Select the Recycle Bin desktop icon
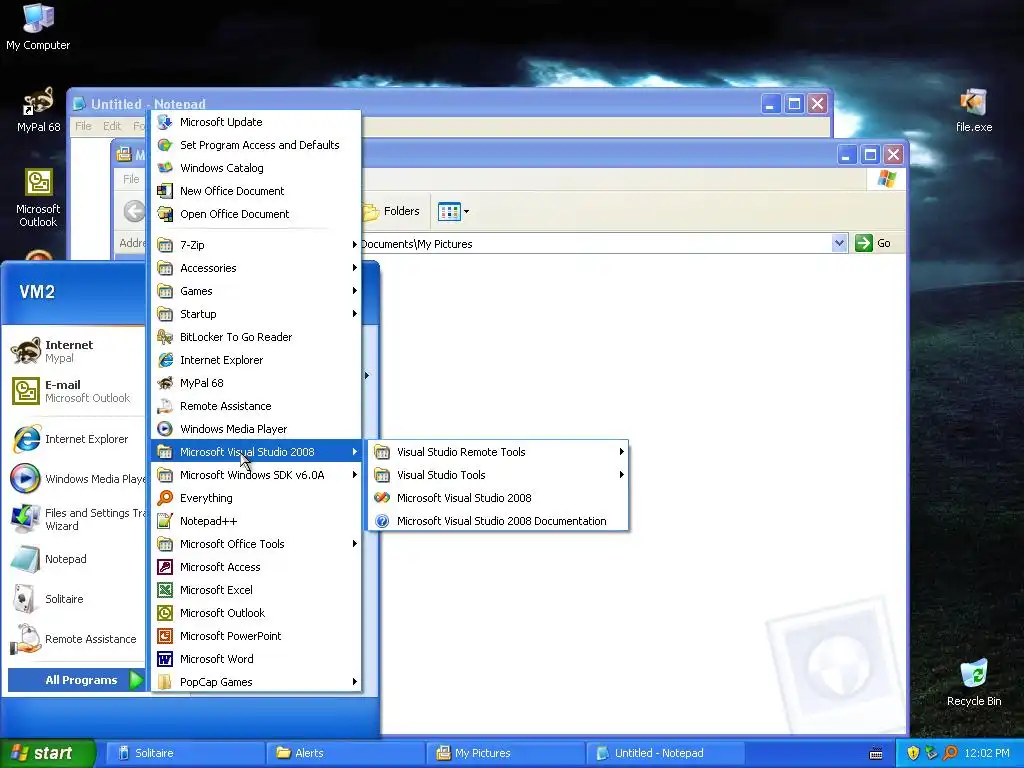 (x=974, y=683)
